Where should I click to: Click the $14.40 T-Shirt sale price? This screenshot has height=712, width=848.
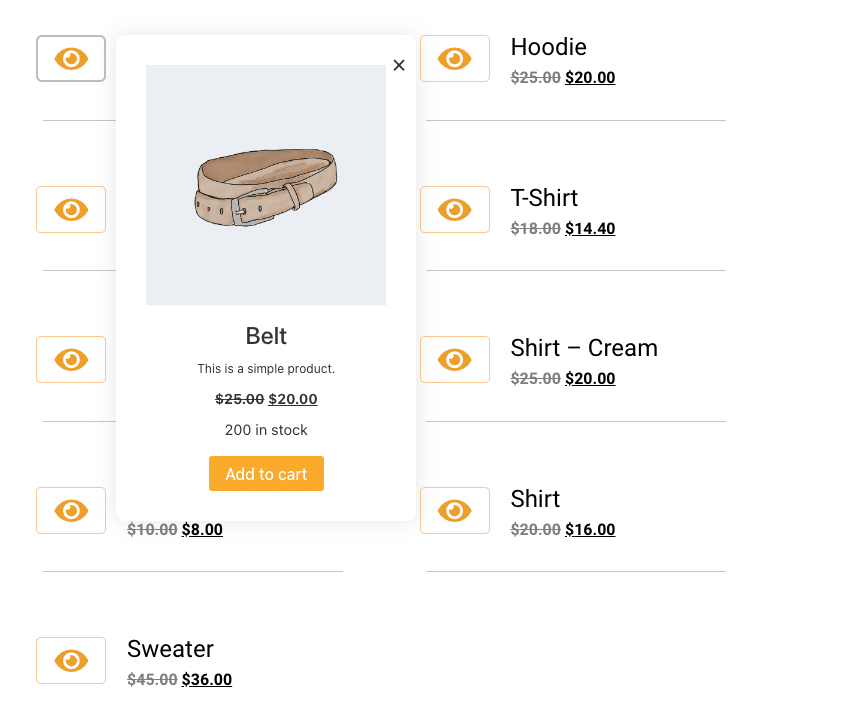coord(590,229)
